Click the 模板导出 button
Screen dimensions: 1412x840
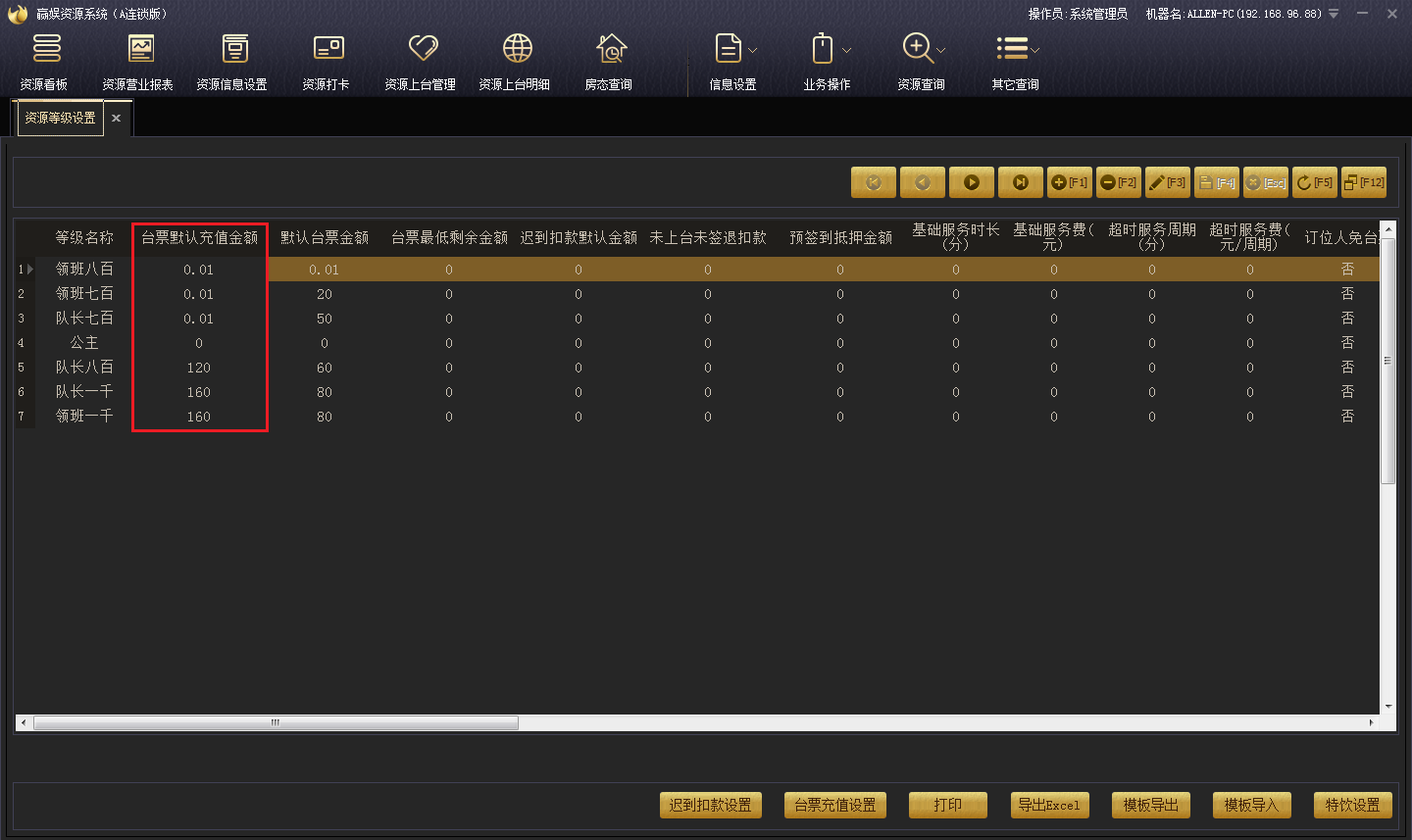pos(1151,805)
